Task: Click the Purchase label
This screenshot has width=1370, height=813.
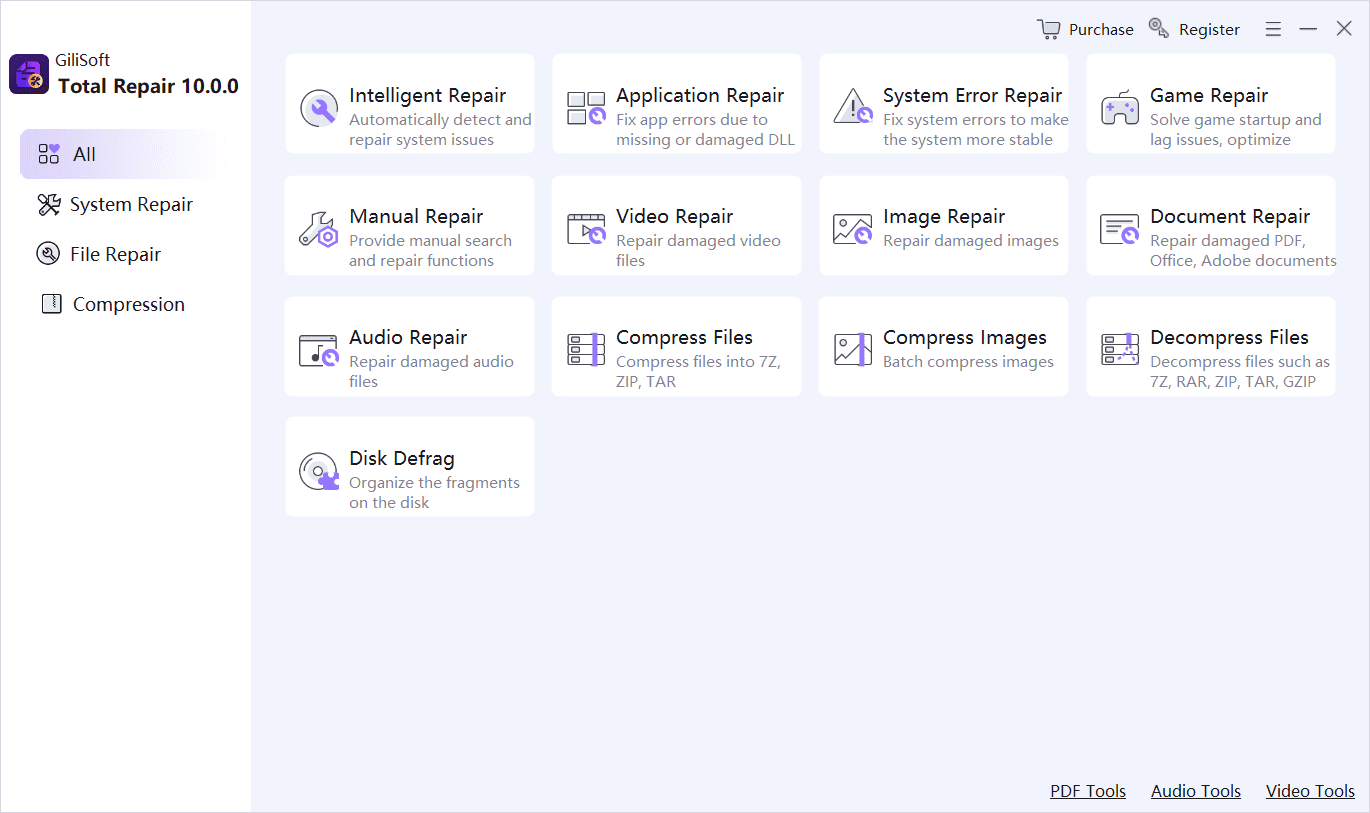Action: coord(1101,29)
